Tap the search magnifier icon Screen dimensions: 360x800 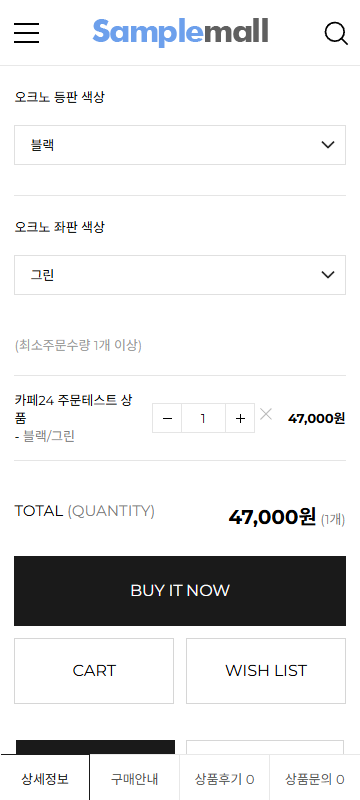336,33
